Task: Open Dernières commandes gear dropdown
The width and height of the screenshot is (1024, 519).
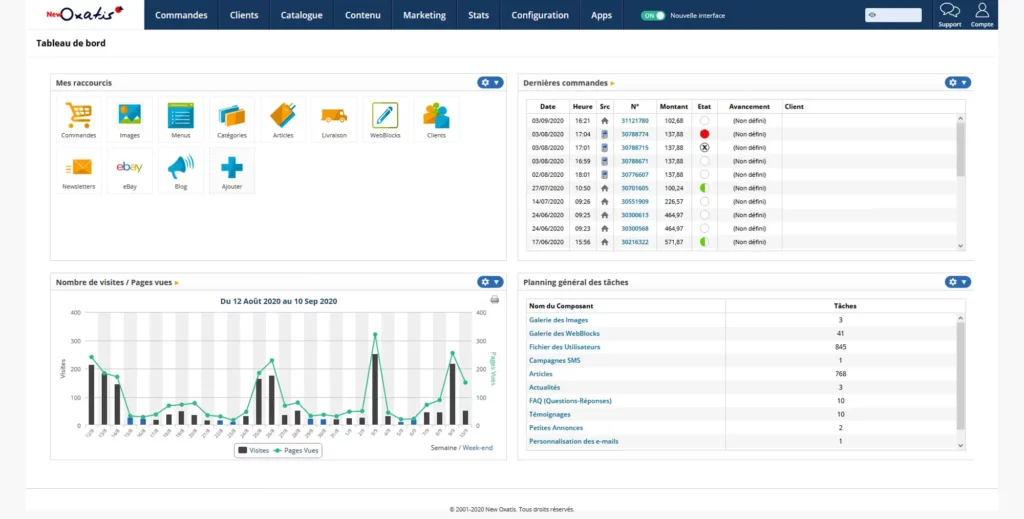Action: (x=958, y=82)
